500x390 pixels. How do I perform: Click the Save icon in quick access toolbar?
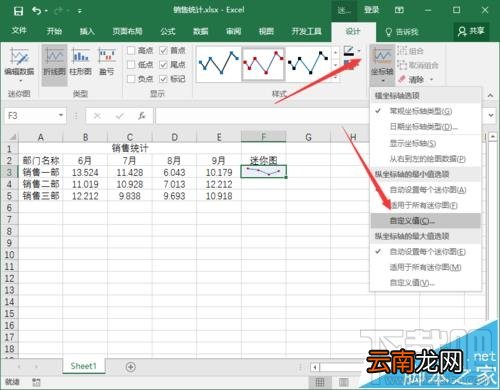pos(18,11)
